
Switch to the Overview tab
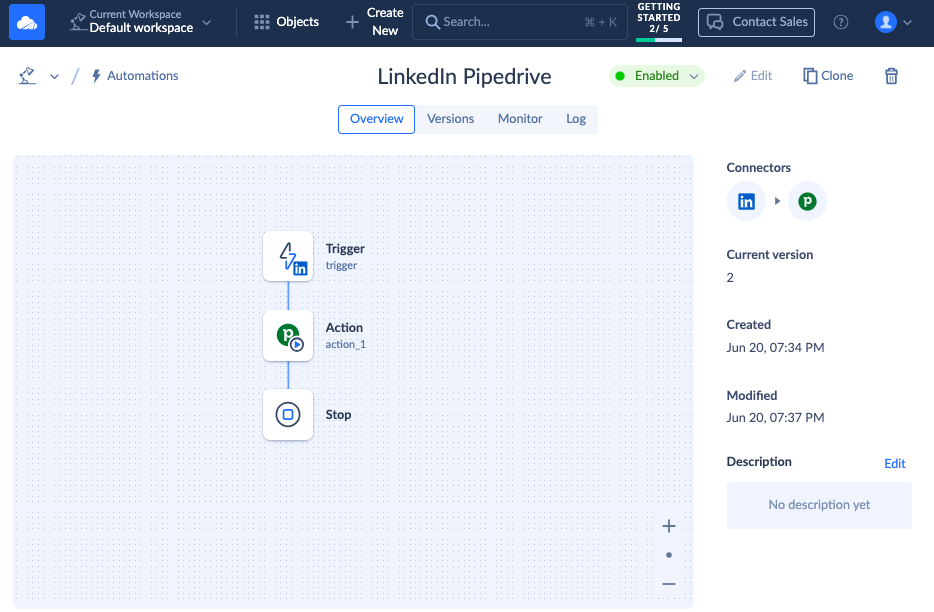click(376, 119)
